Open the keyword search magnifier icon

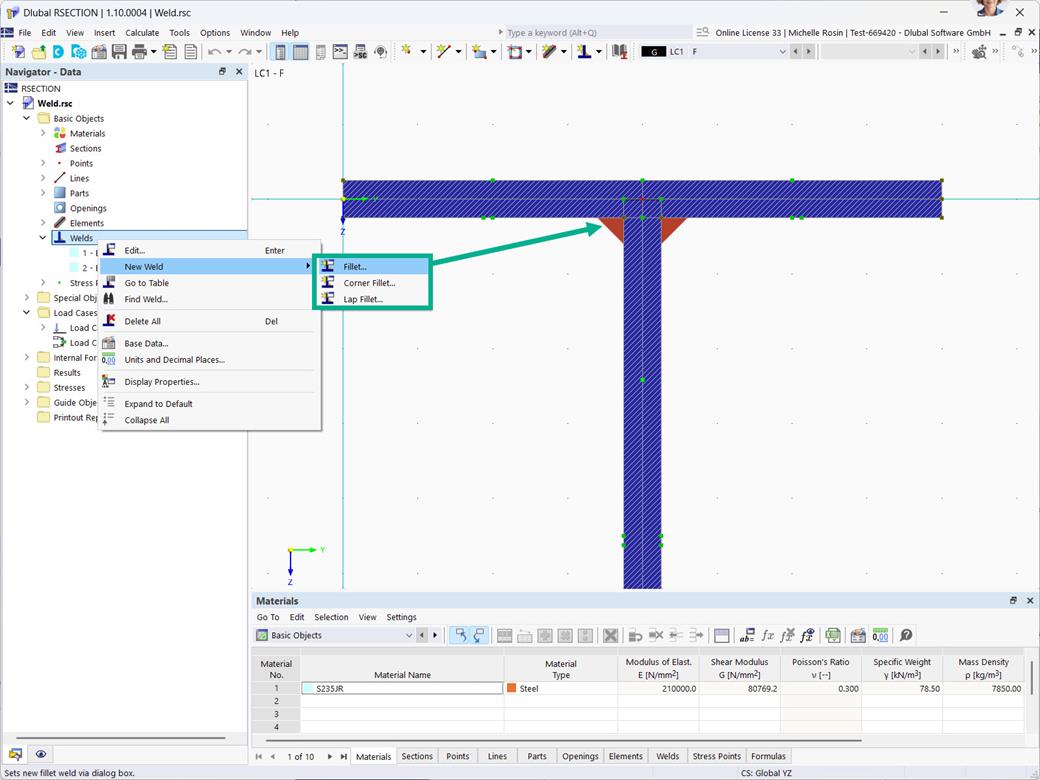pos(703,31)
